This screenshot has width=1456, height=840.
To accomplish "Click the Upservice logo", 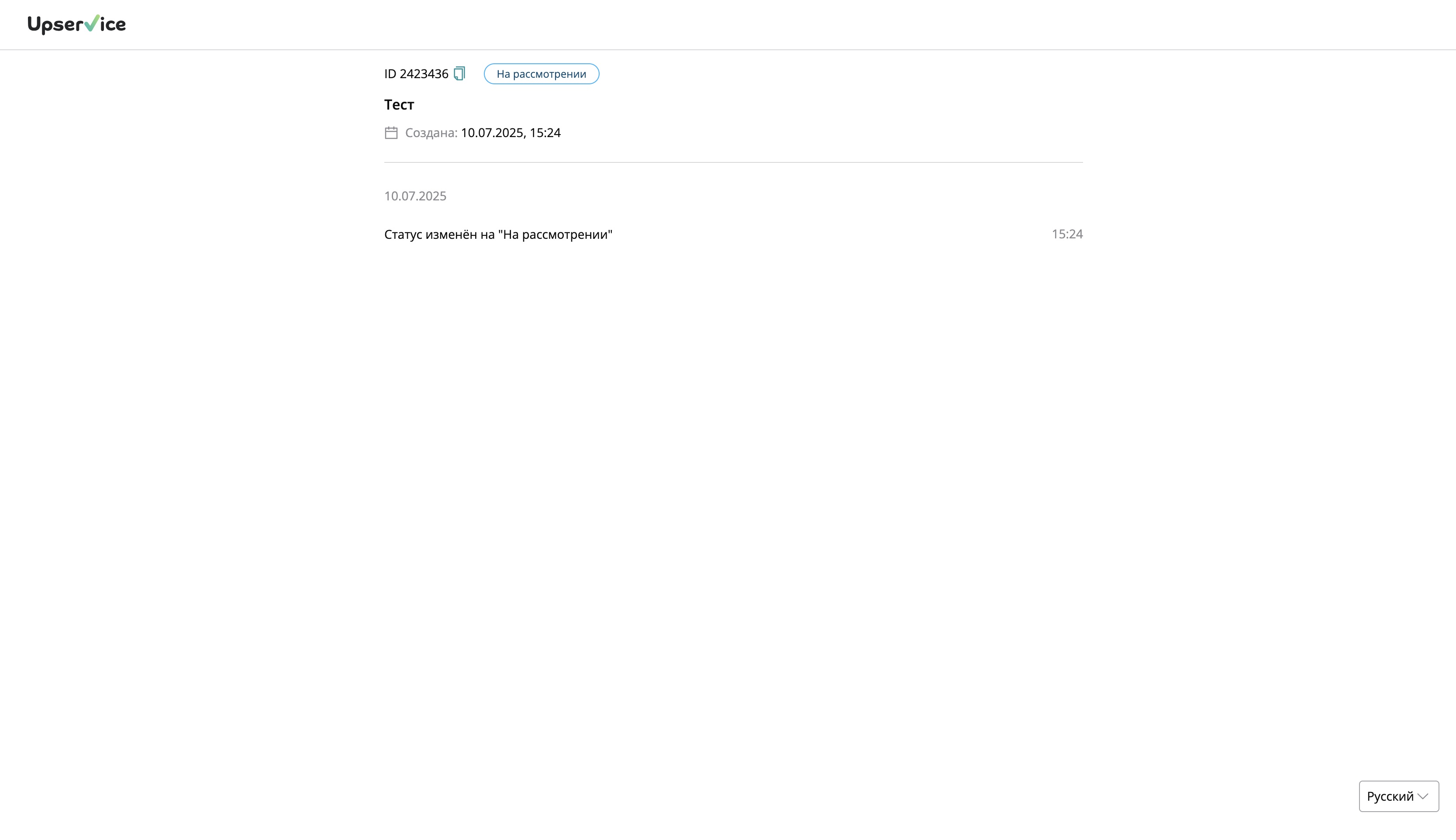I will pos(76,24).
